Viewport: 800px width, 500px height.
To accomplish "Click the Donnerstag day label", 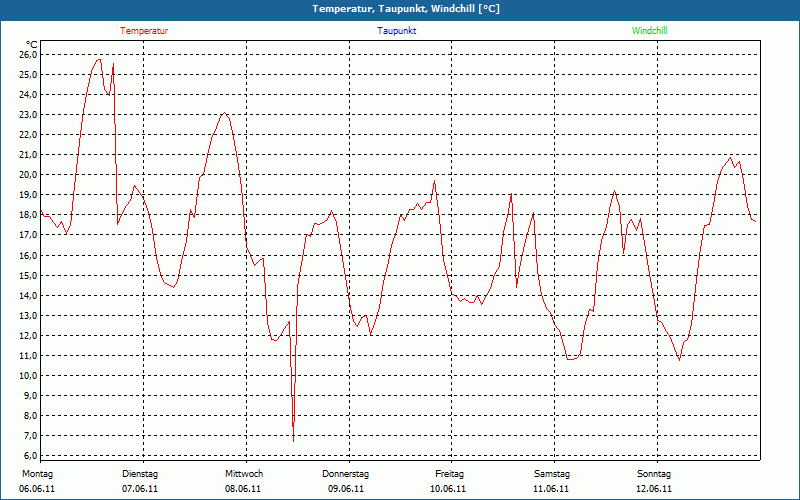I will coord(345,474).
